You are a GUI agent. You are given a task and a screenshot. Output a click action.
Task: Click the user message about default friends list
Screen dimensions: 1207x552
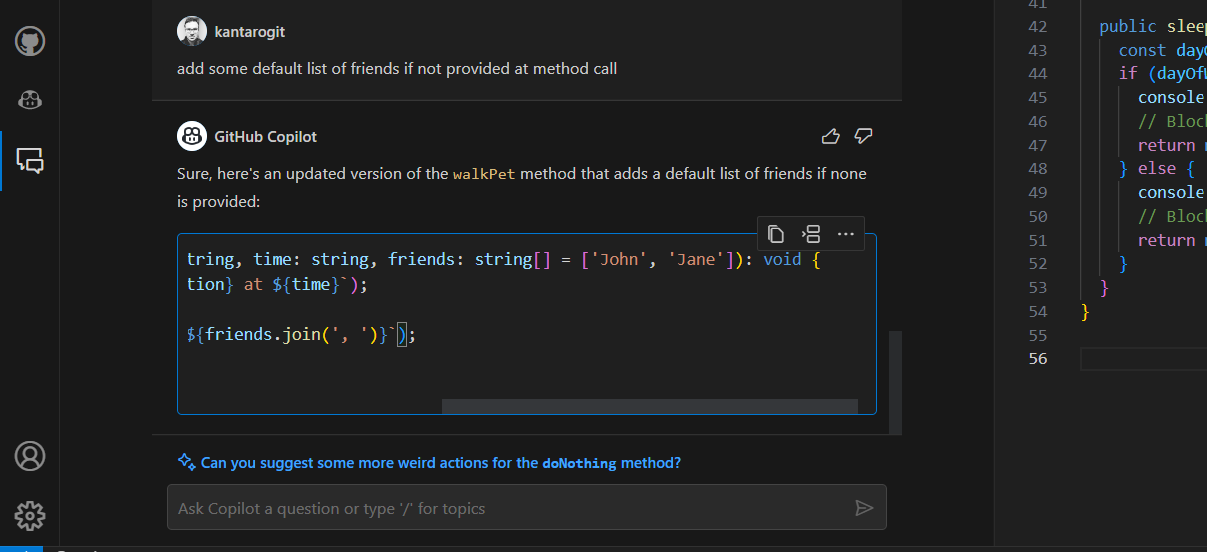397,69
